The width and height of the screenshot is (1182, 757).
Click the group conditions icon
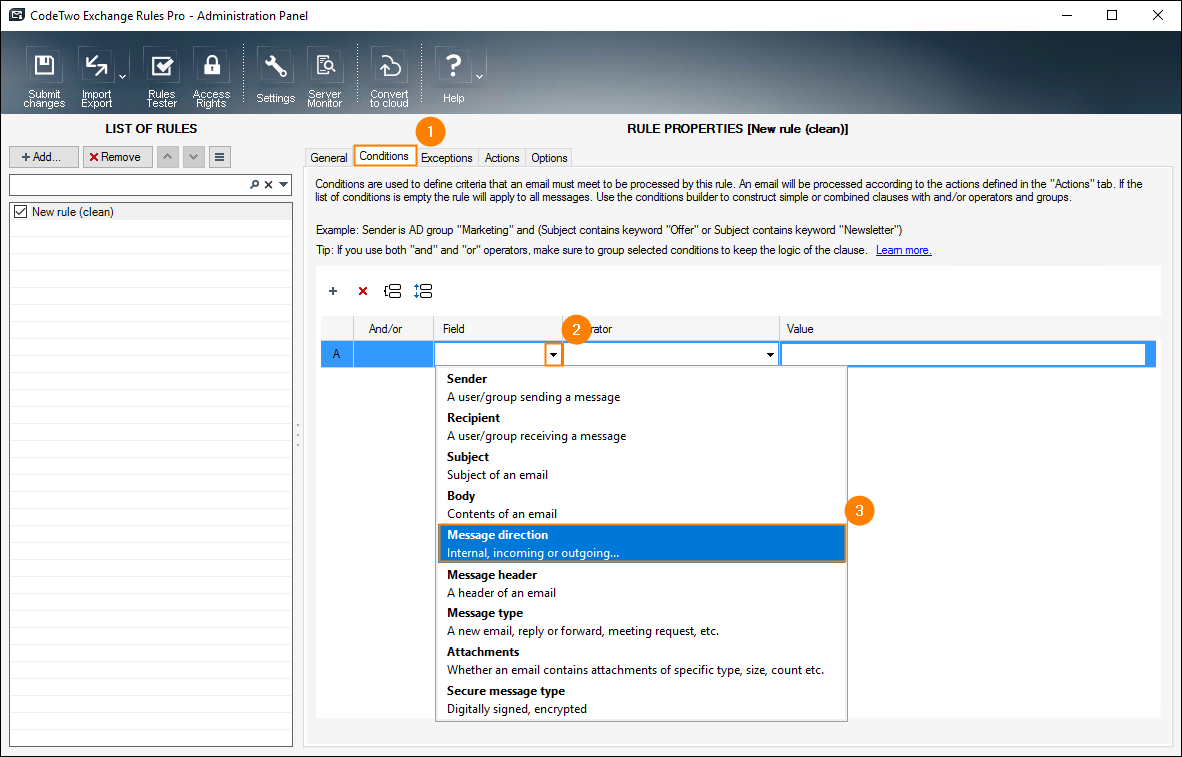click(x=393, y=291)
